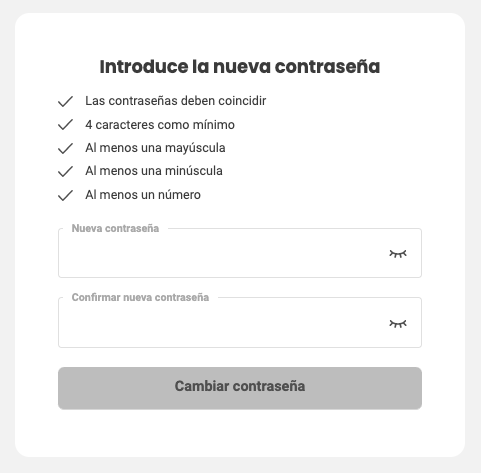This screenshot has height=473, width=481.
Task: Select the Al menos una minúscula text
Action: (x=154, y=171)
